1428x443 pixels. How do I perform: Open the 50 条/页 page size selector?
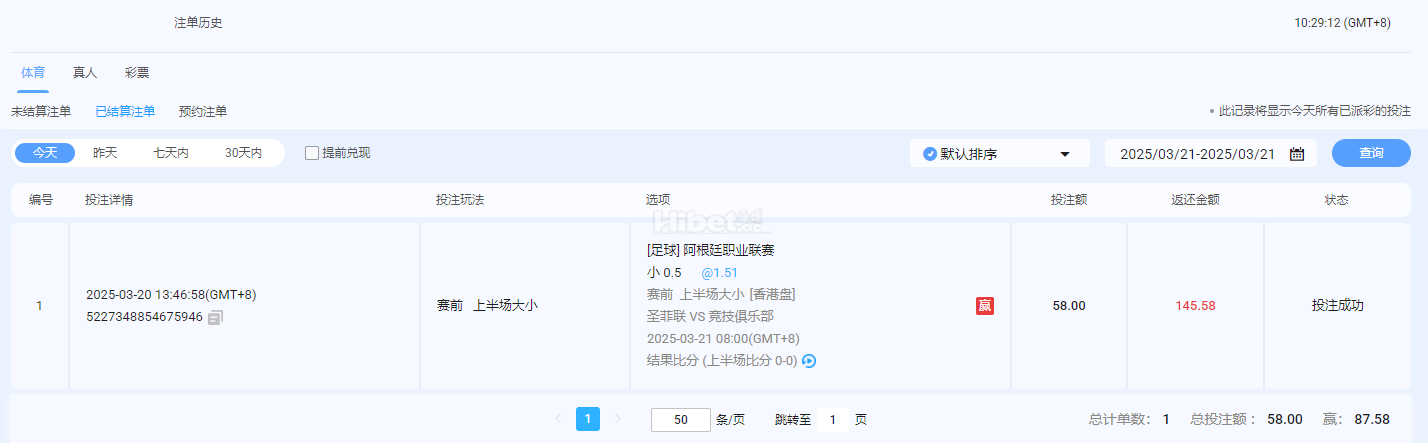click(x=680, y=420)
